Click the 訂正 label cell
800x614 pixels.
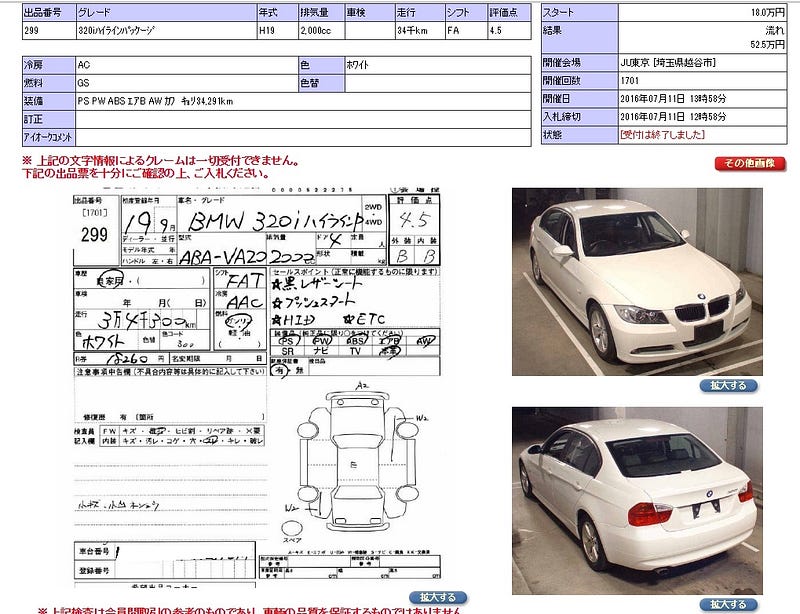click(x=49, y=119)
